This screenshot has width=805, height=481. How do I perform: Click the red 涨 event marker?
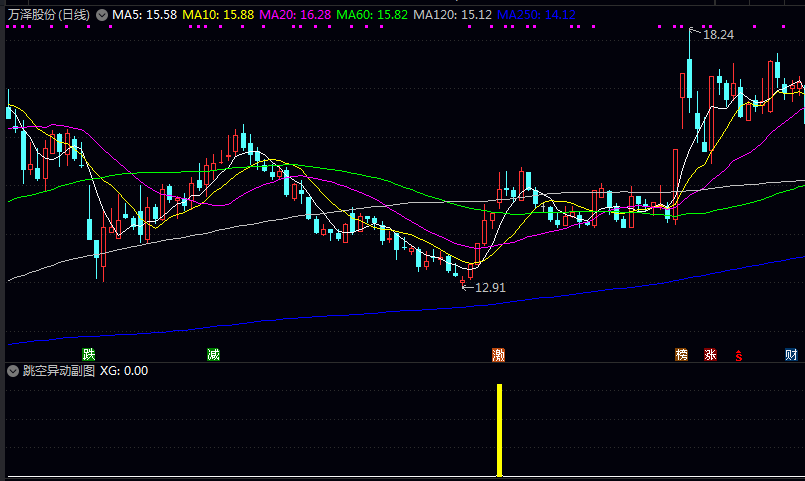[x=711, y=354]
